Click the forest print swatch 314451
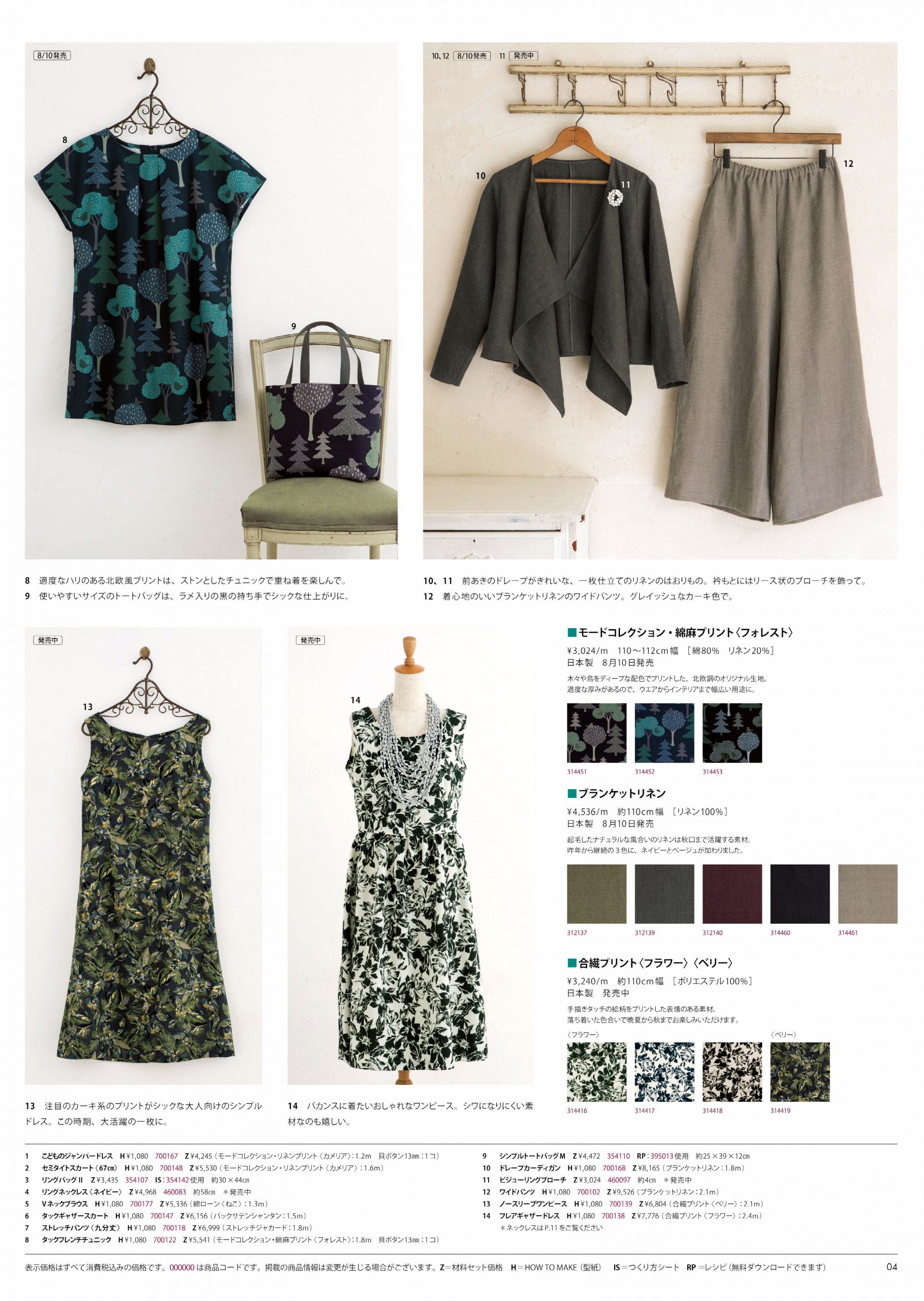The height and width of the screenshot is (1301, 924). (x=596, y=733)
